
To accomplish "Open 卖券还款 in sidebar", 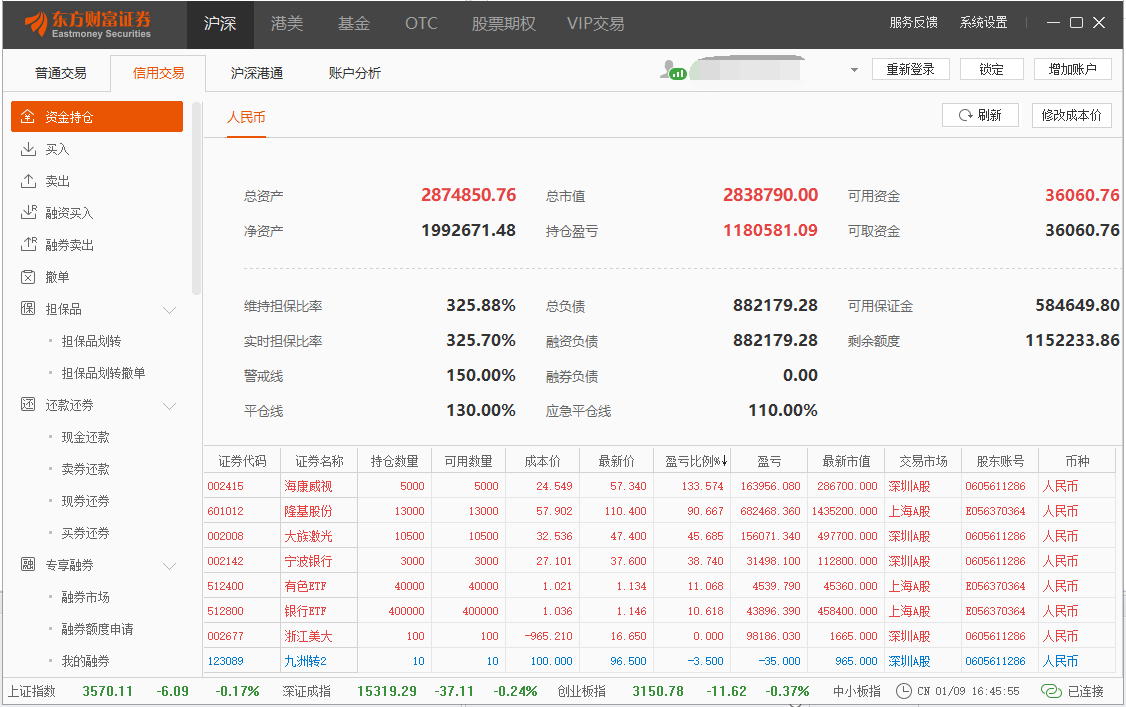I will click(85, 469).
